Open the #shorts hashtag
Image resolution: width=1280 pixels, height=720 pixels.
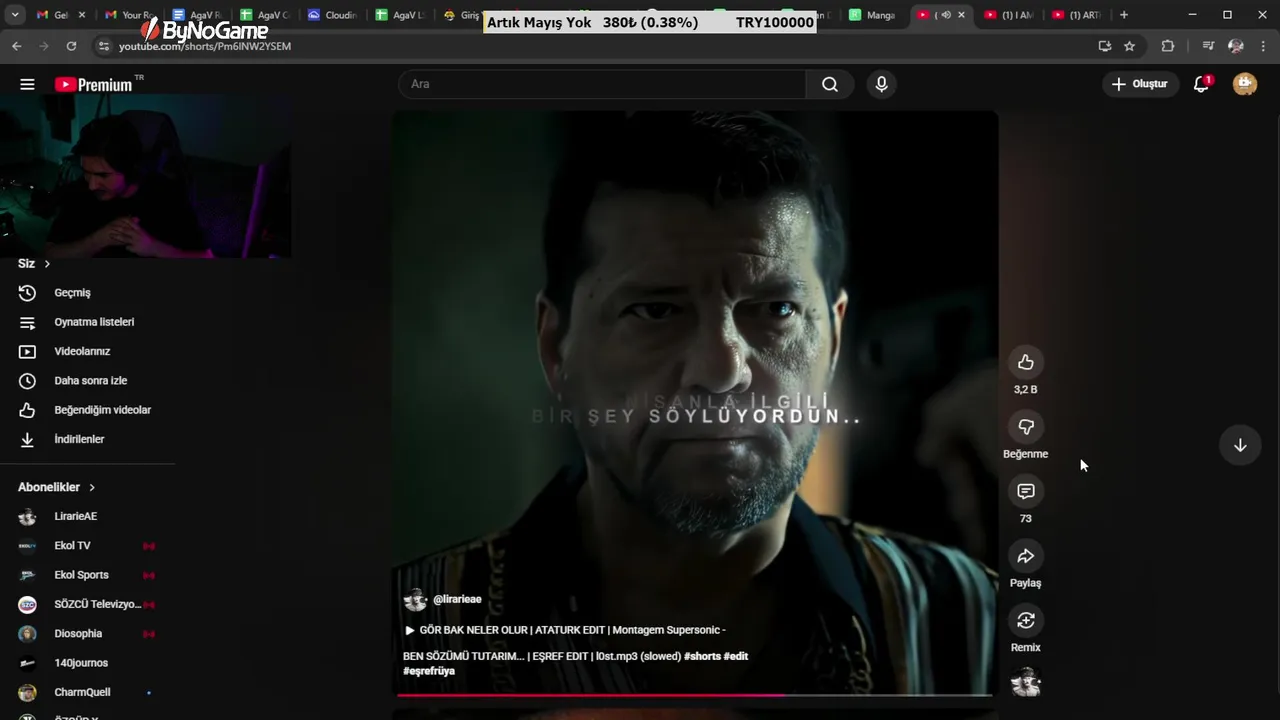702,656
